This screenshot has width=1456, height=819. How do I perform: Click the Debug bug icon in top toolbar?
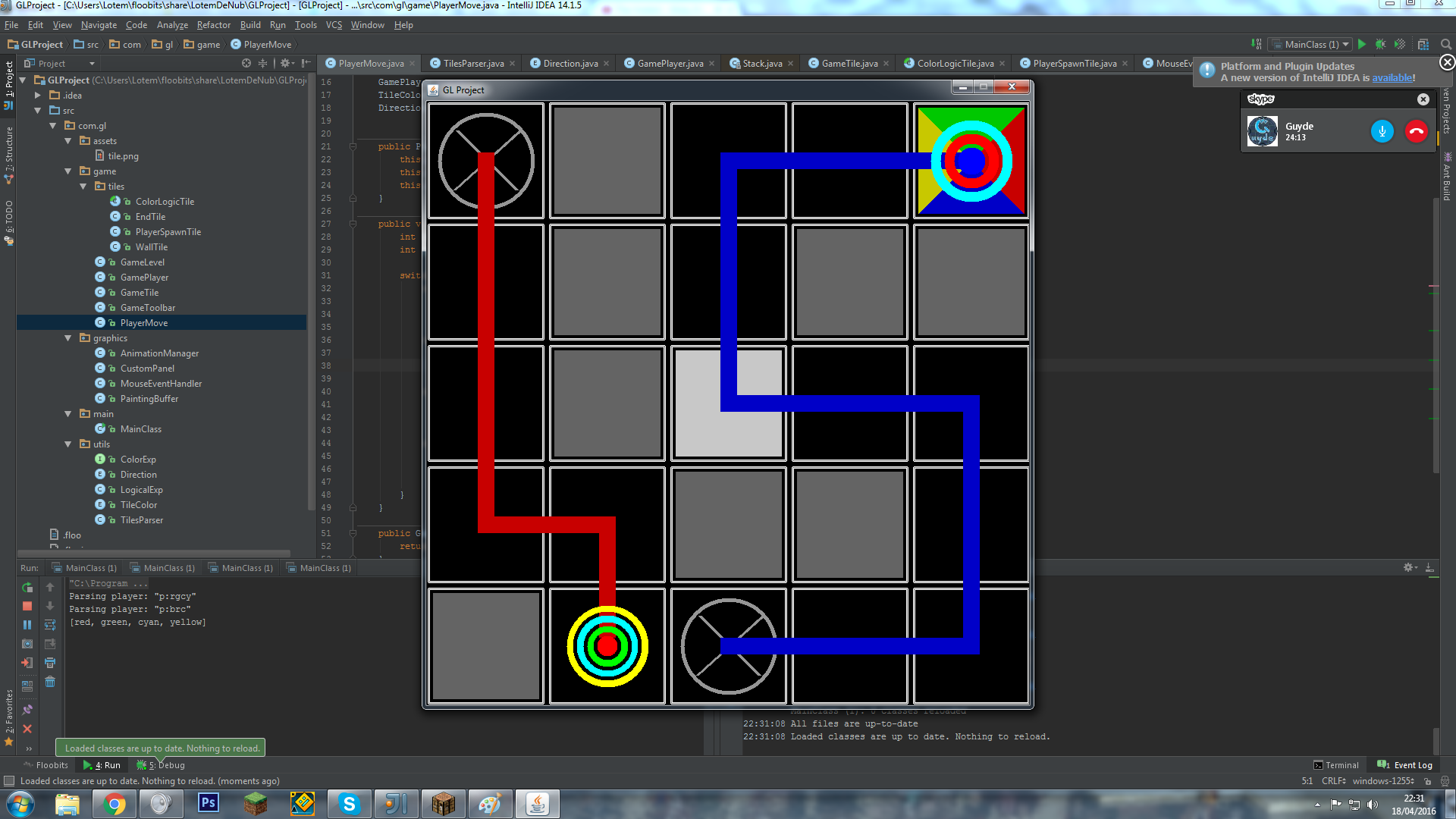pyautogui.click(x=1380, y=44)
